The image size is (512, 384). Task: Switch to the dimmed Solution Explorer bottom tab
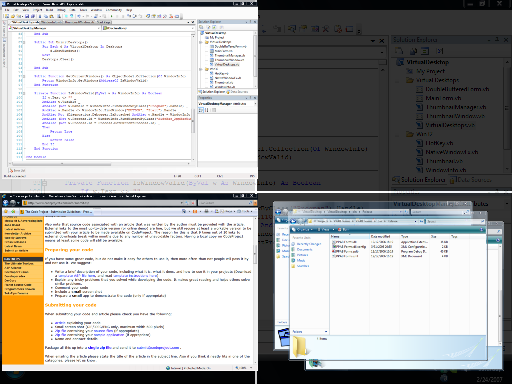pyautogui.click(x=419, y=180)
